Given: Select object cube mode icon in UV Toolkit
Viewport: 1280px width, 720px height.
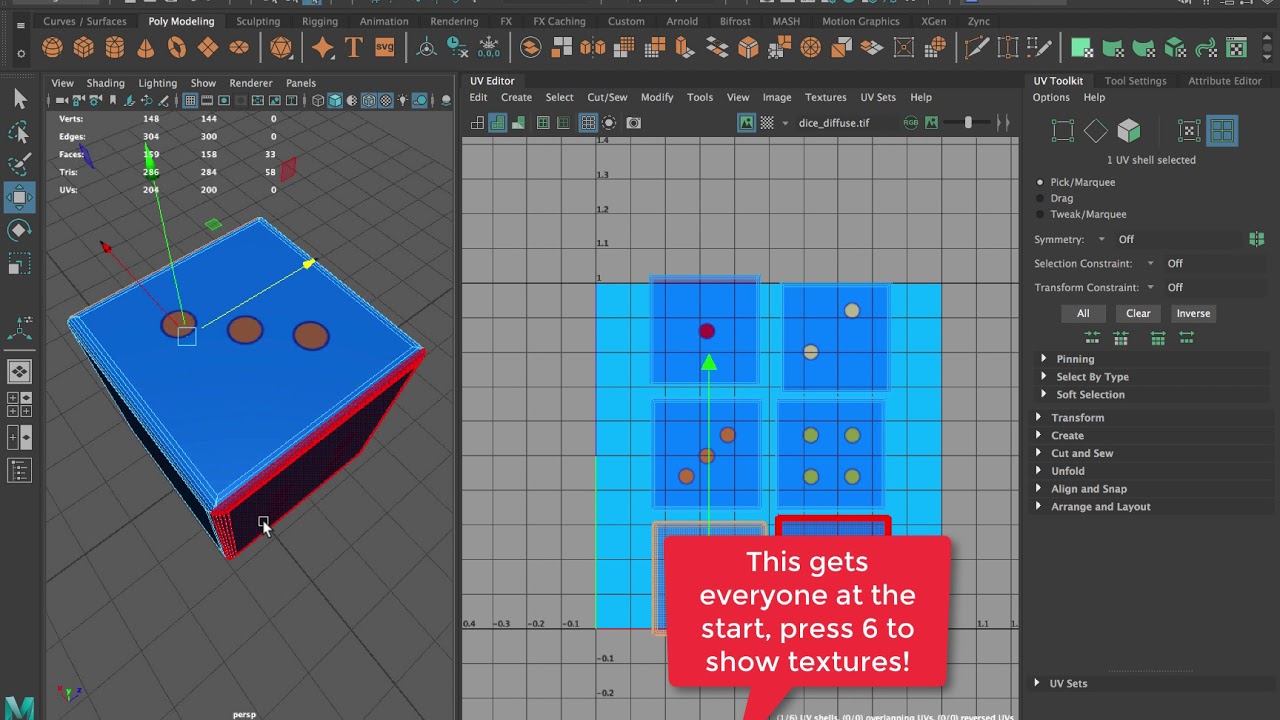Looking at the screenshot, I should pos(1129,130).
